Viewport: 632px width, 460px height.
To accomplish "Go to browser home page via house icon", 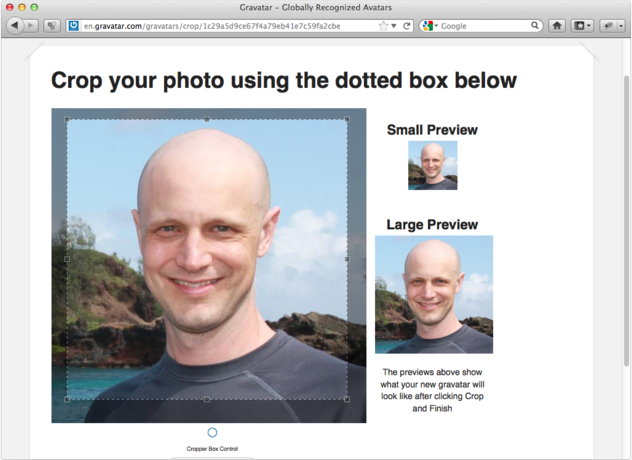I will (557, 26).
